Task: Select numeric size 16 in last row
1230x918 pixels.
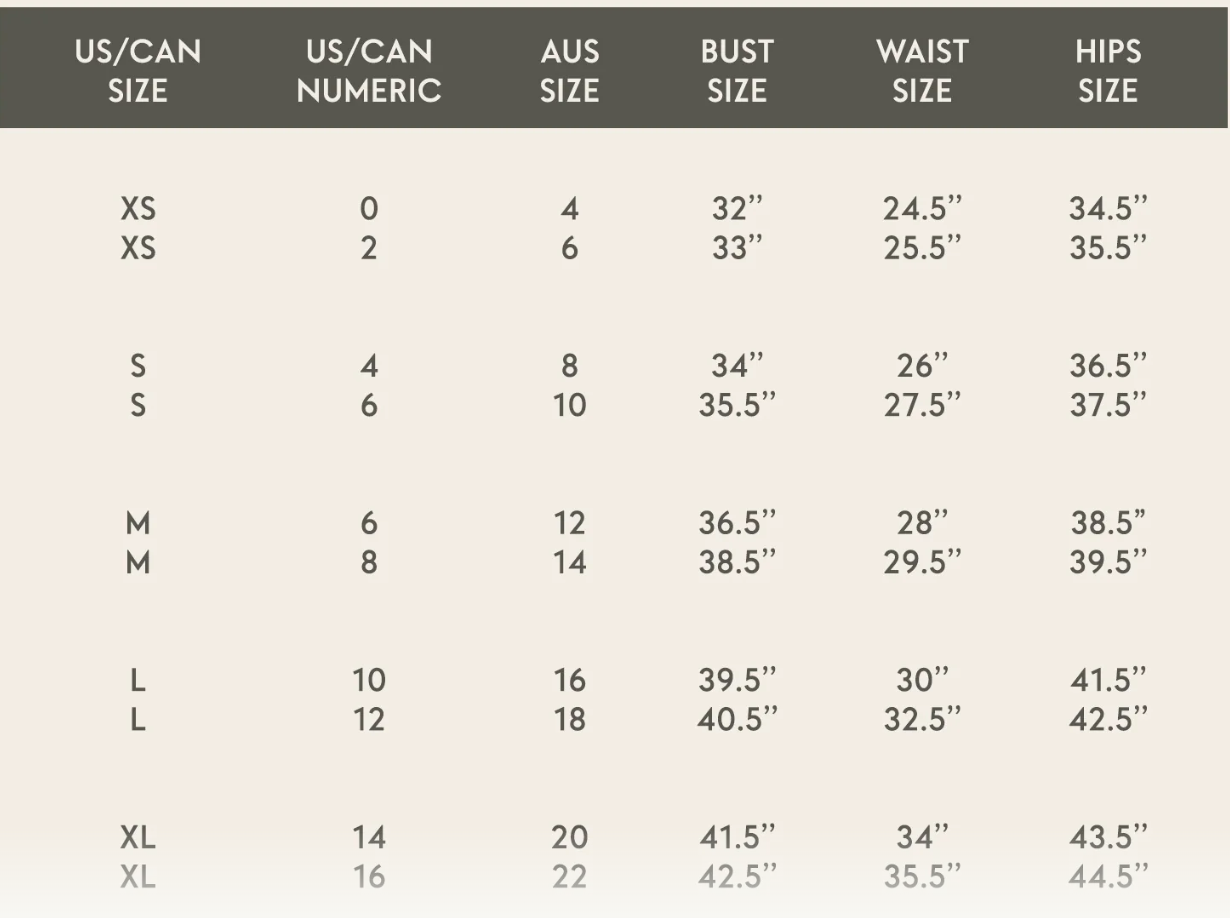Action: tap(369, 876)
